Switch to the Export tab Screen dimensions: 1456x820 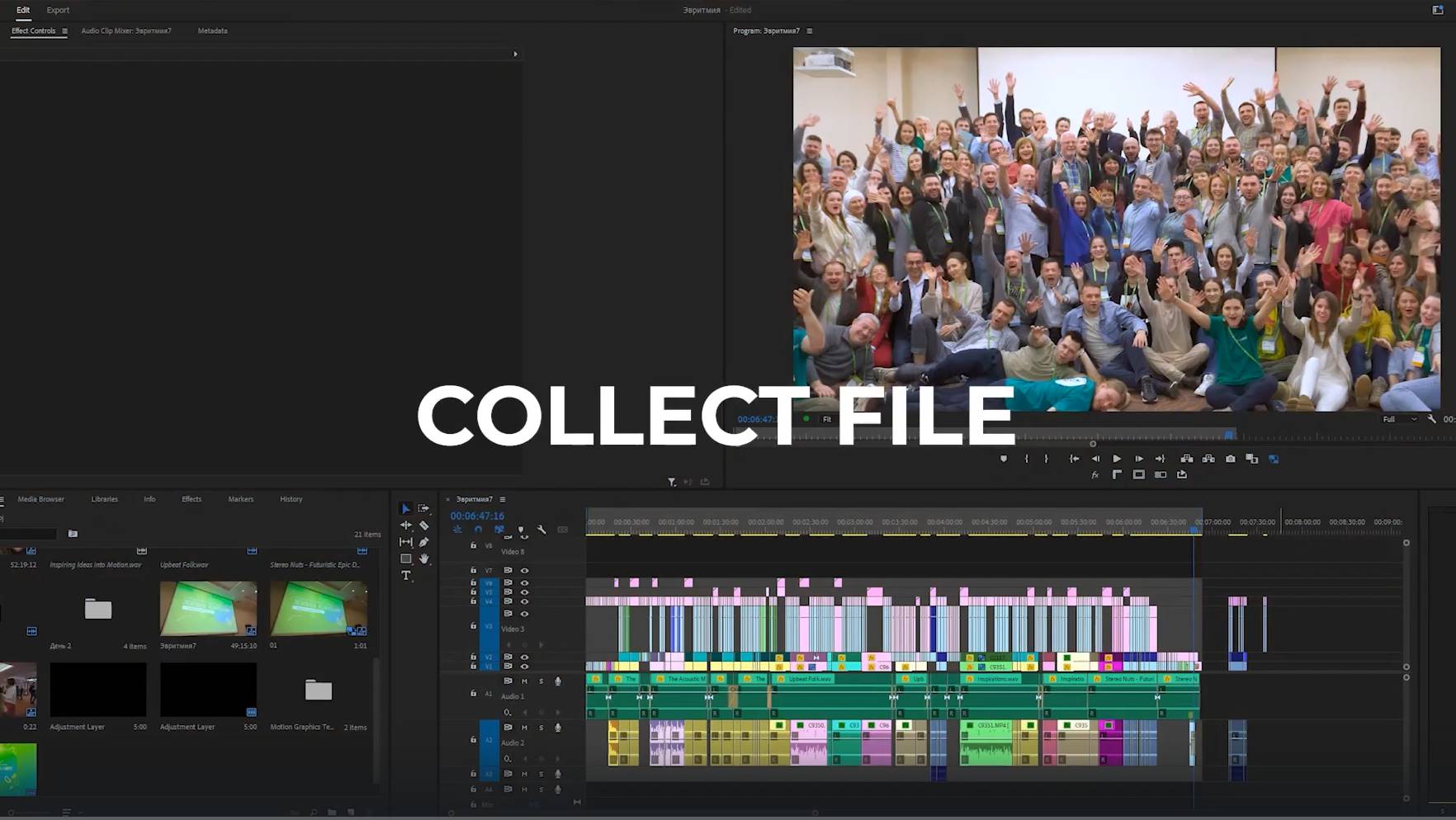[58, 10]
